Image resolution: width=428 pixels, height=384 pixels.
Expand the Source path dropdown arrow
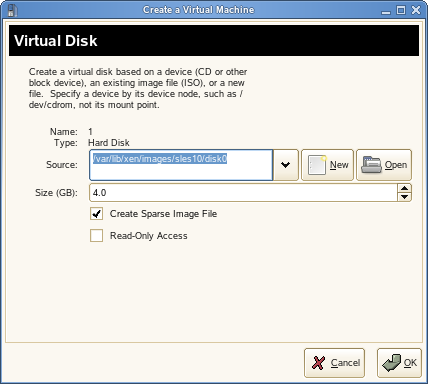pos(285,165)
